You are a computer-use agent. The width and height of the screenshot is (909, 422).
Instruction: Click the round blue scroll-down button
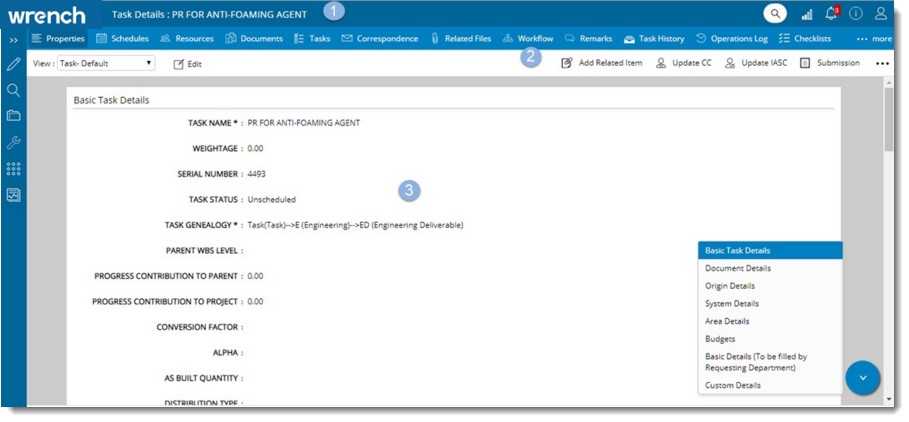point(863,378)
